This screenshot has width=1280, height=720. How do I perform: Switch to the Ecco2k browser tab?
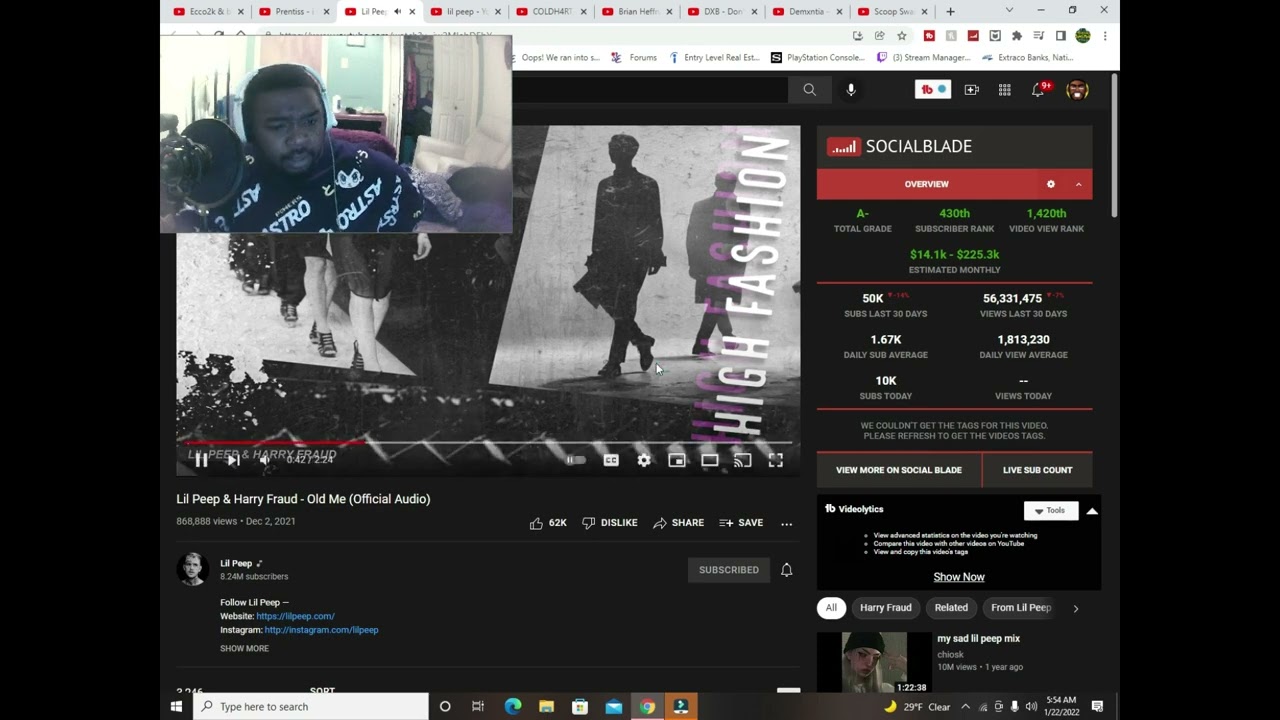tap(208, 12)
